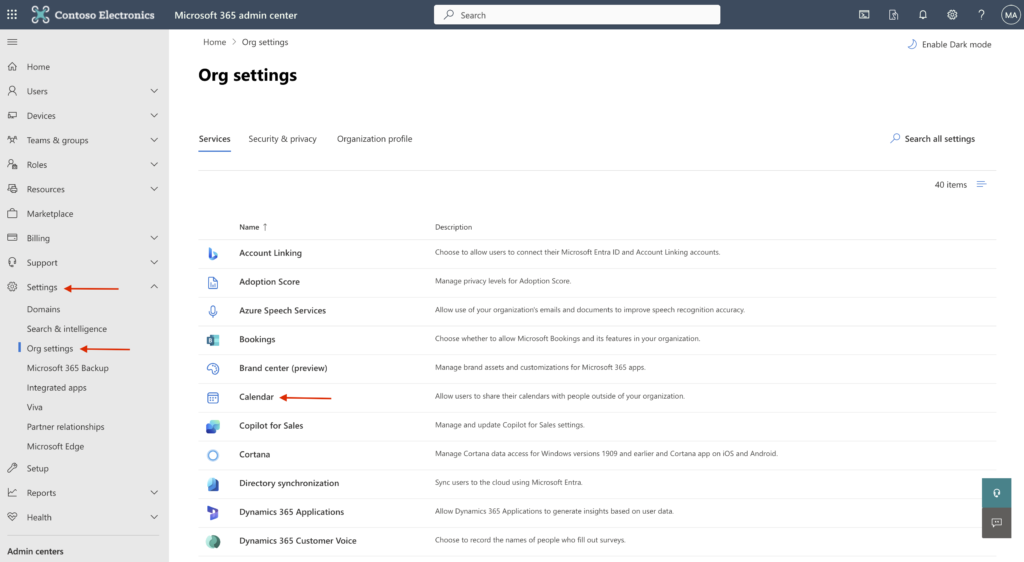The height and width of the screenshot is (562, 1024).
Task: Expand the Users section chevron
Action: click(x=154, y=91)
